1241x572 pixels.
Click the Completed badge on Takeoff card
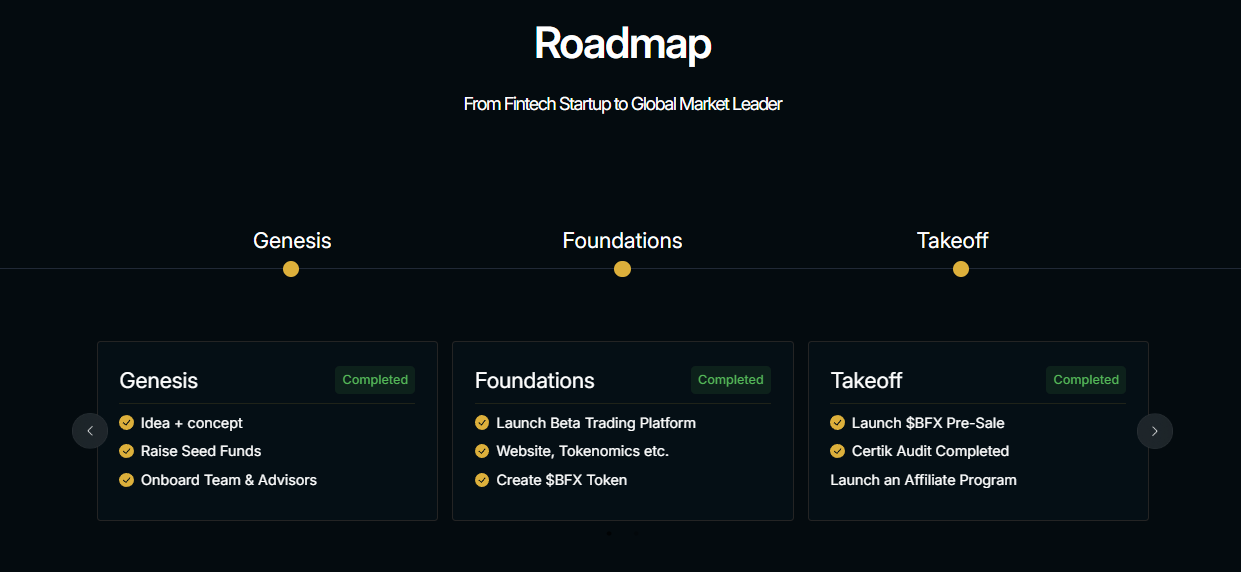click(x=1086, y=380)
